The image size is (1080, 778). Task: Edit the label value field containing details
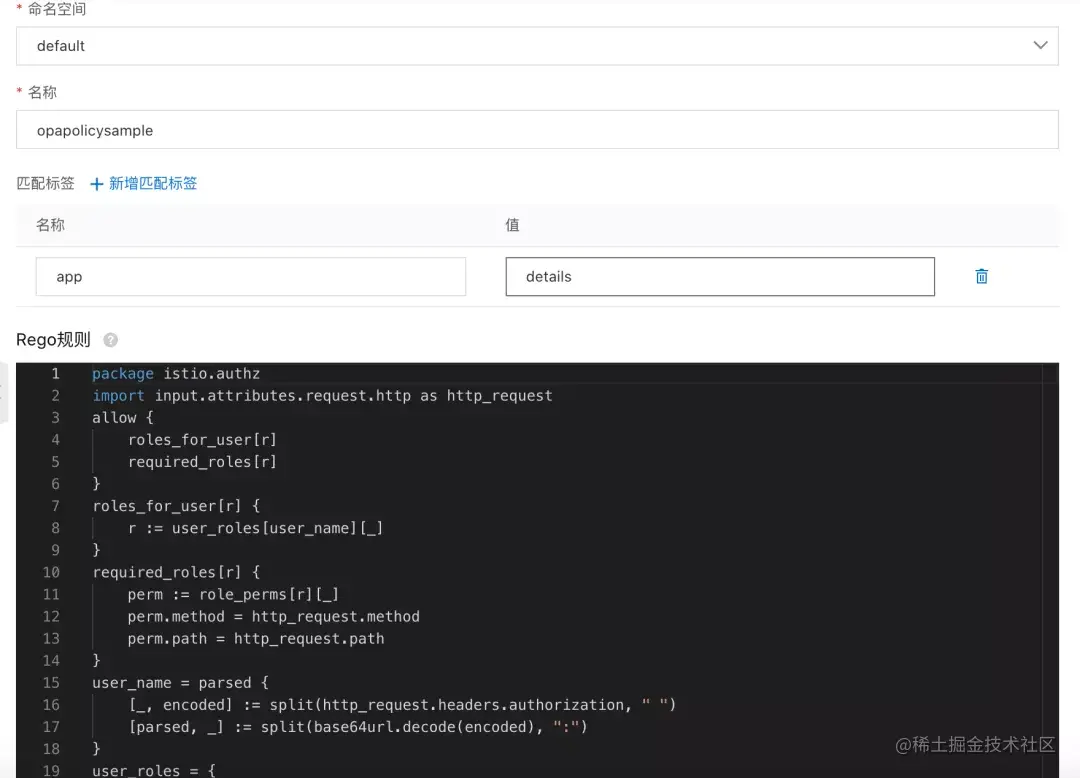(x=720, y=277)
